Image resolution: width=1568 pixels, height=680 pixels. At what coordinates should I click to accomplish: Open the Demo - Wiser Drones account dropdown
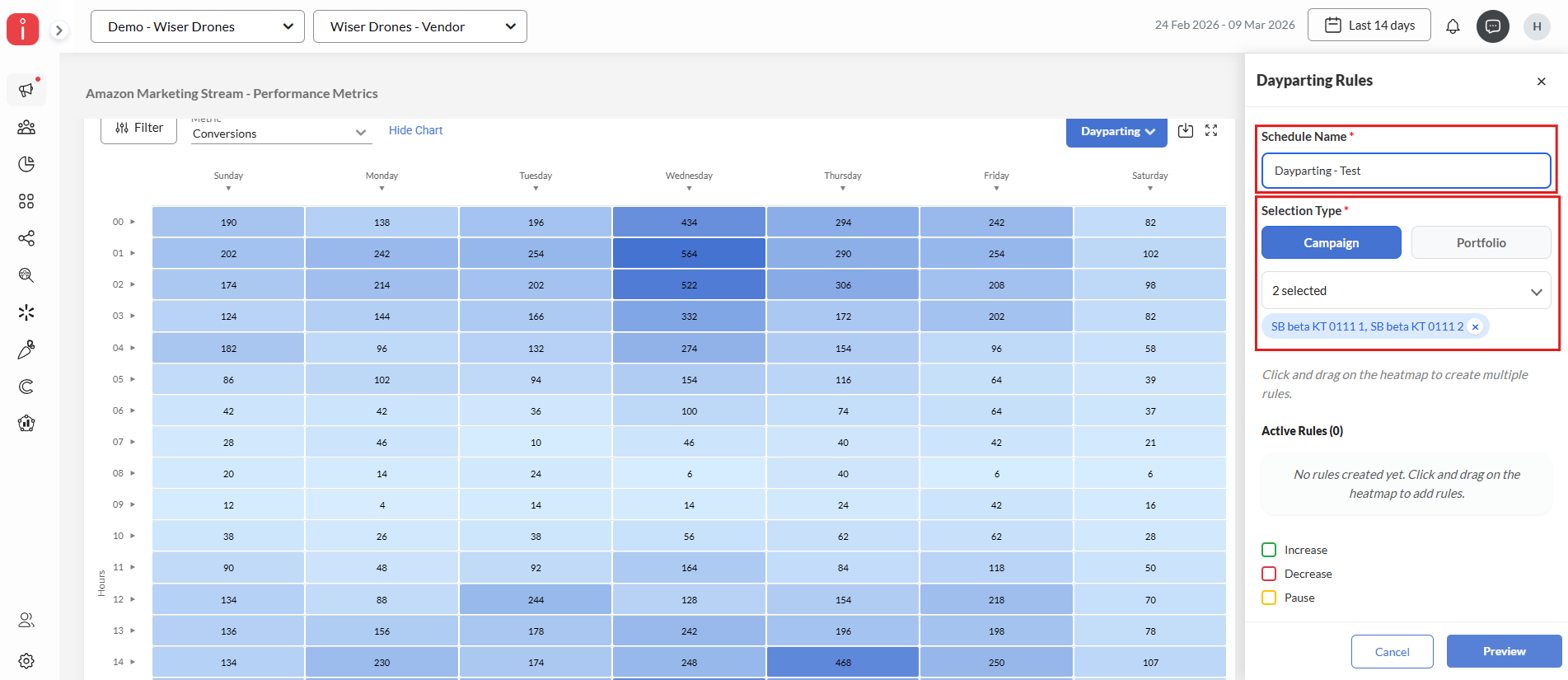point(198,26)
